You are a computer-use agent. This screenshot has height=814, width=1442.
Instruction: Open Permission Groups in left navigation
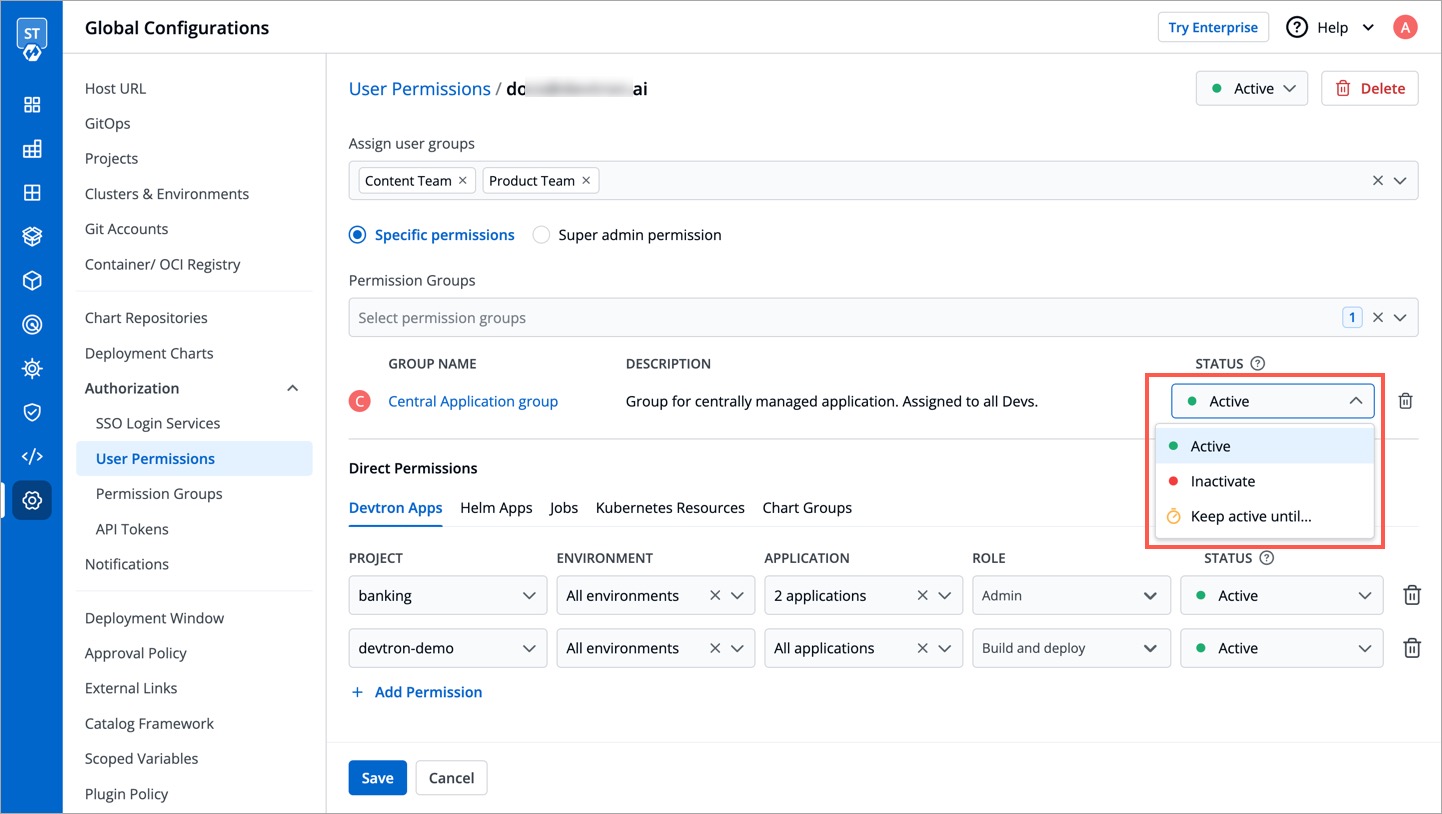pos(159,494)
